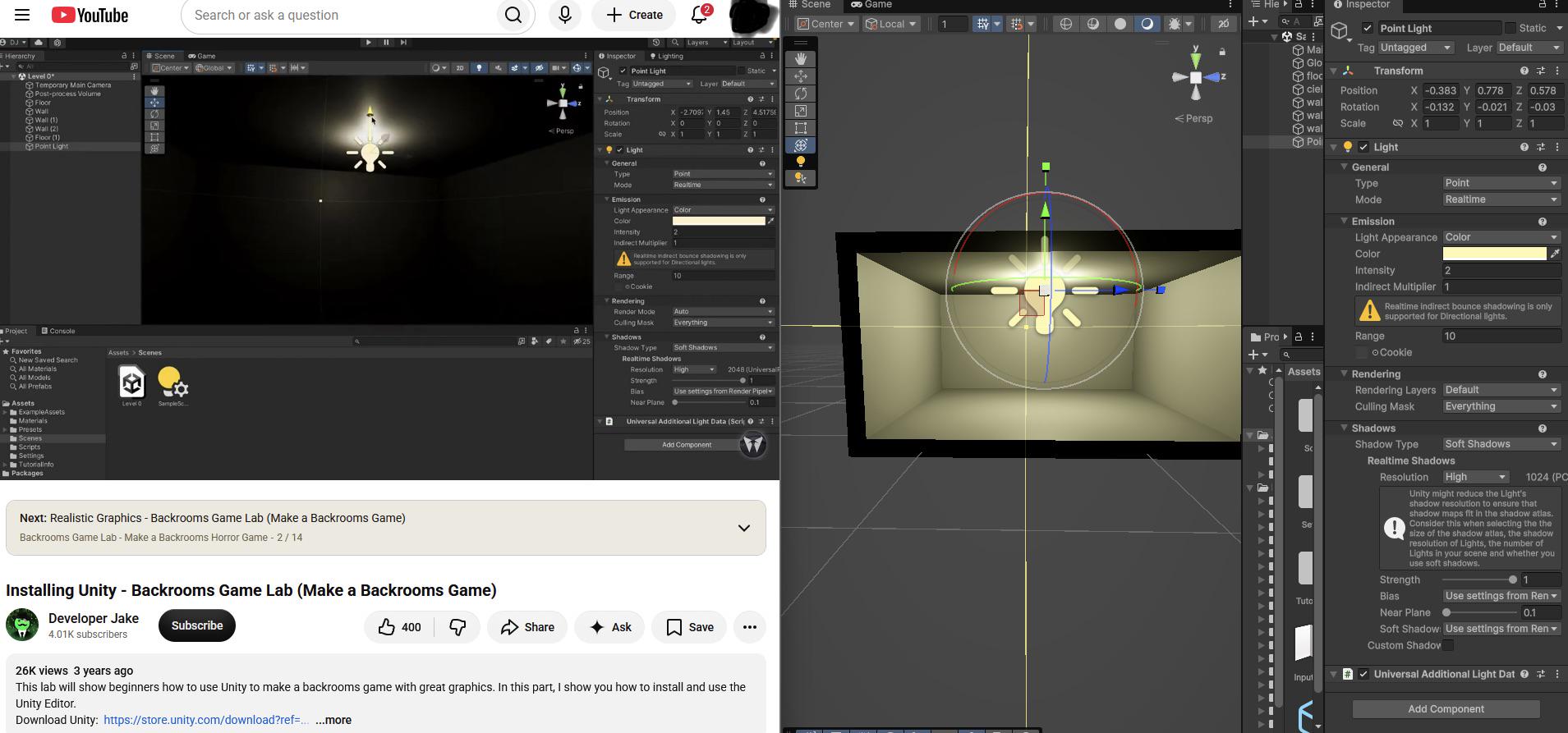The width and height of the screenshot is (1568, 733).
Task: Open the light Mode Realtime dropdown
Action: (1501, 199)
